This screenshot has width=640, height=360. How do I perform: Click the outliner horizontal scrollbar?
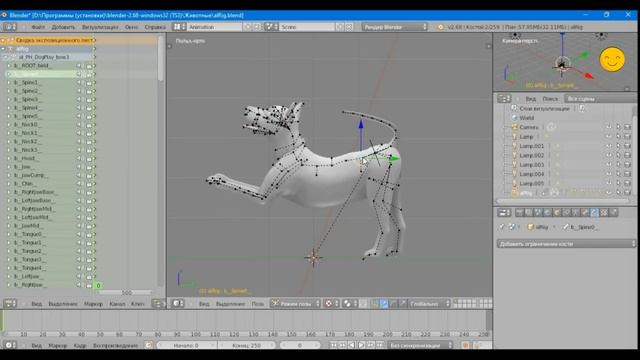click(564, 201)
